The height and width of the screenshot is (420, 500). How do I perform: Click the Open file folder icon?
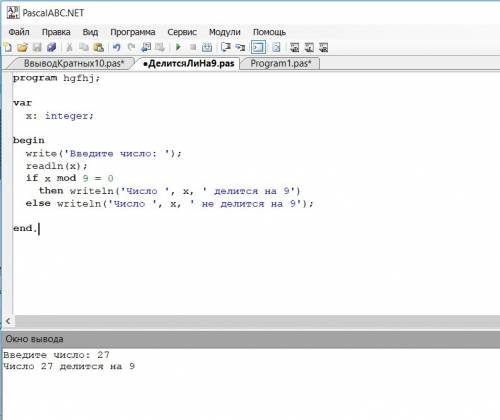coord(22,48)
